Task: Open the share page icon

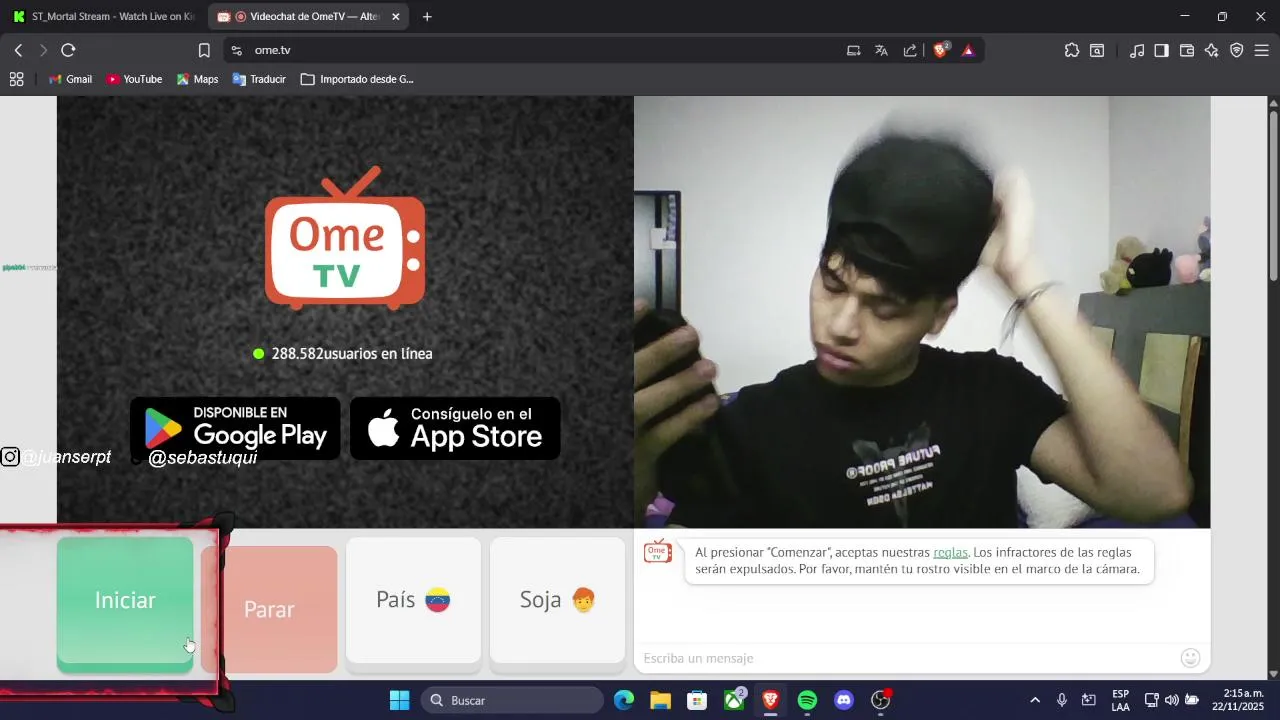Action: click(910, 50)
